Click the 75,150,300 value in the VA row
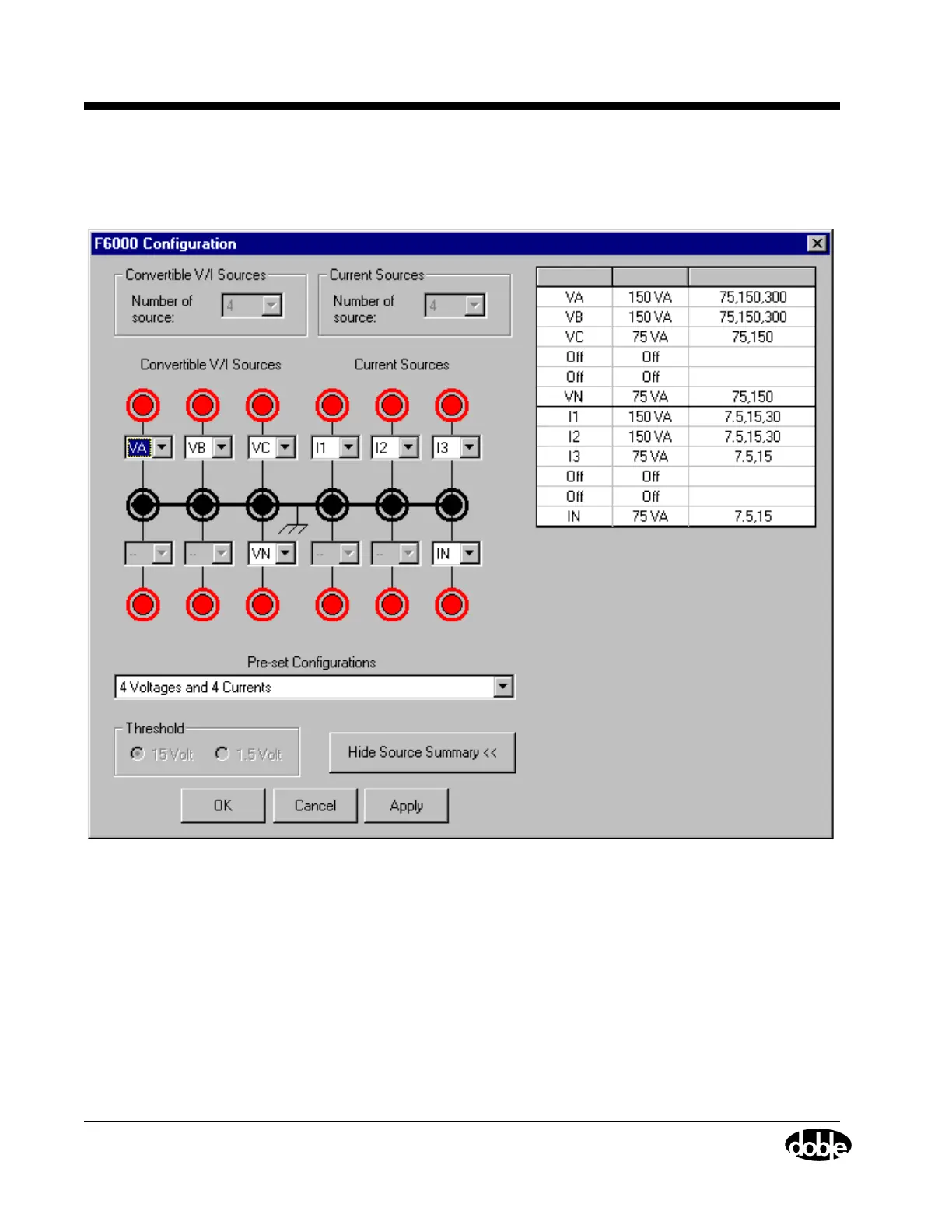The image size is (952, 1232). (x=753, y=297)
